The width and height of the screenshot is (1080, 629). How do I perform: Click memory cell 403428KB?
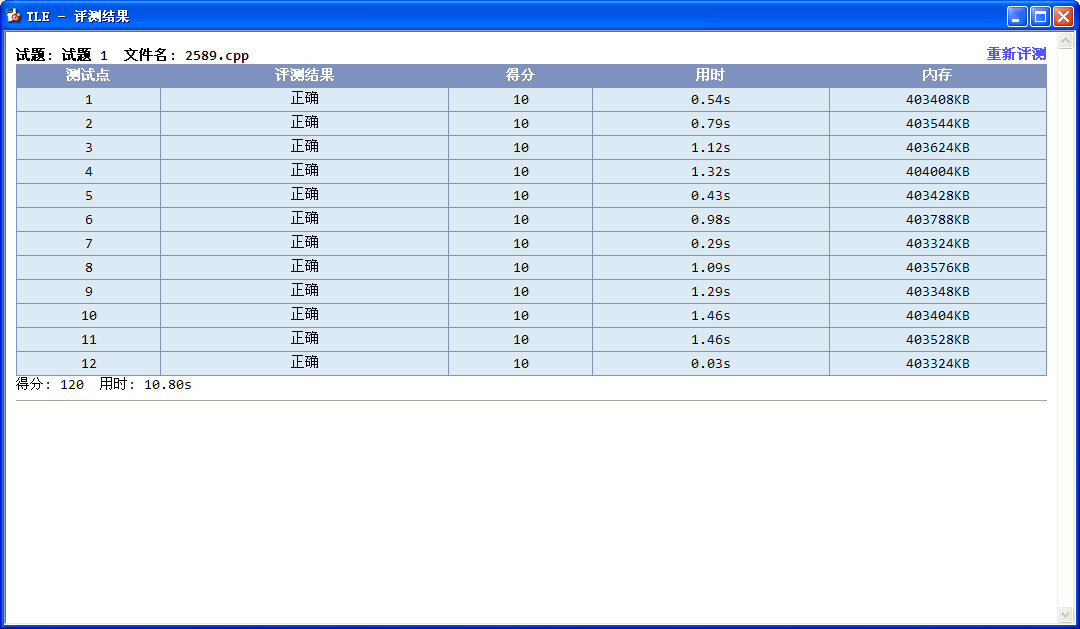pos(937,196)
